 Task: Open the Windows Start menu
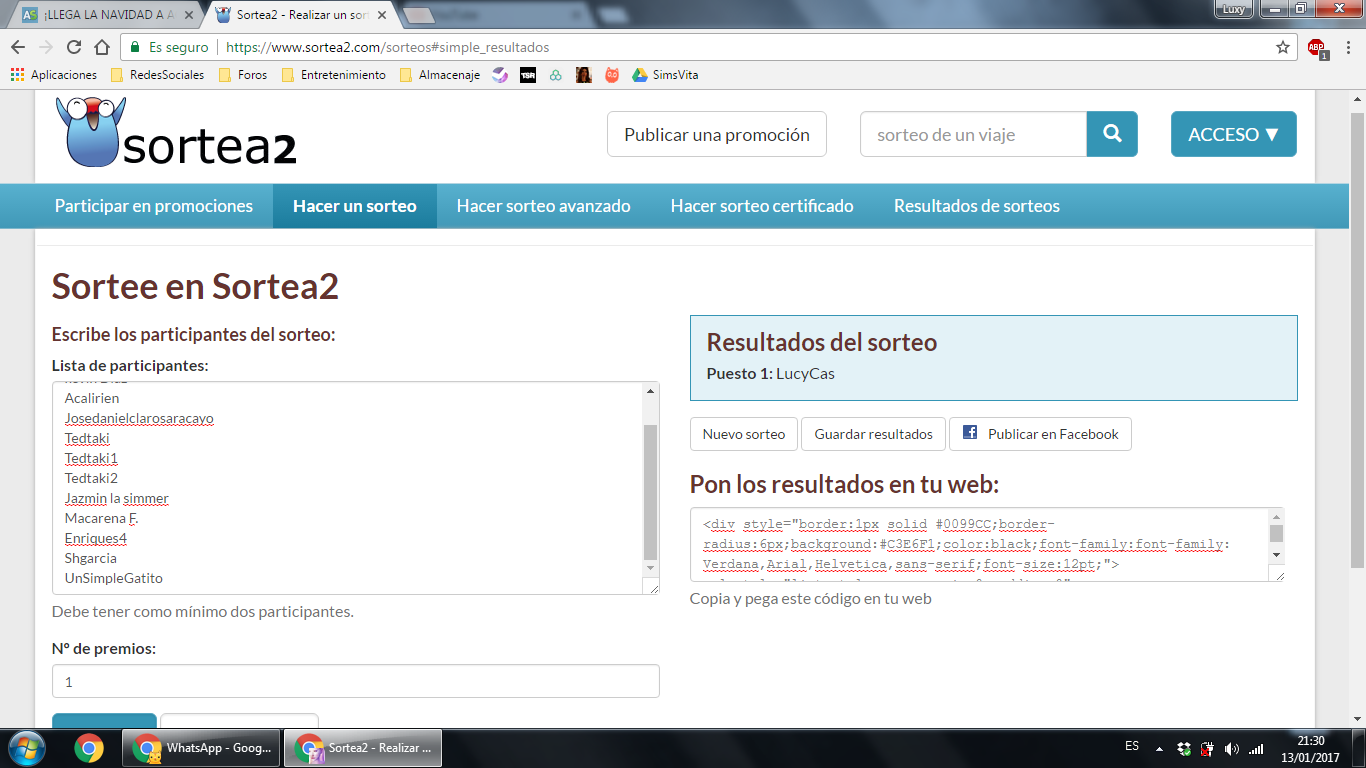point(26,748)
